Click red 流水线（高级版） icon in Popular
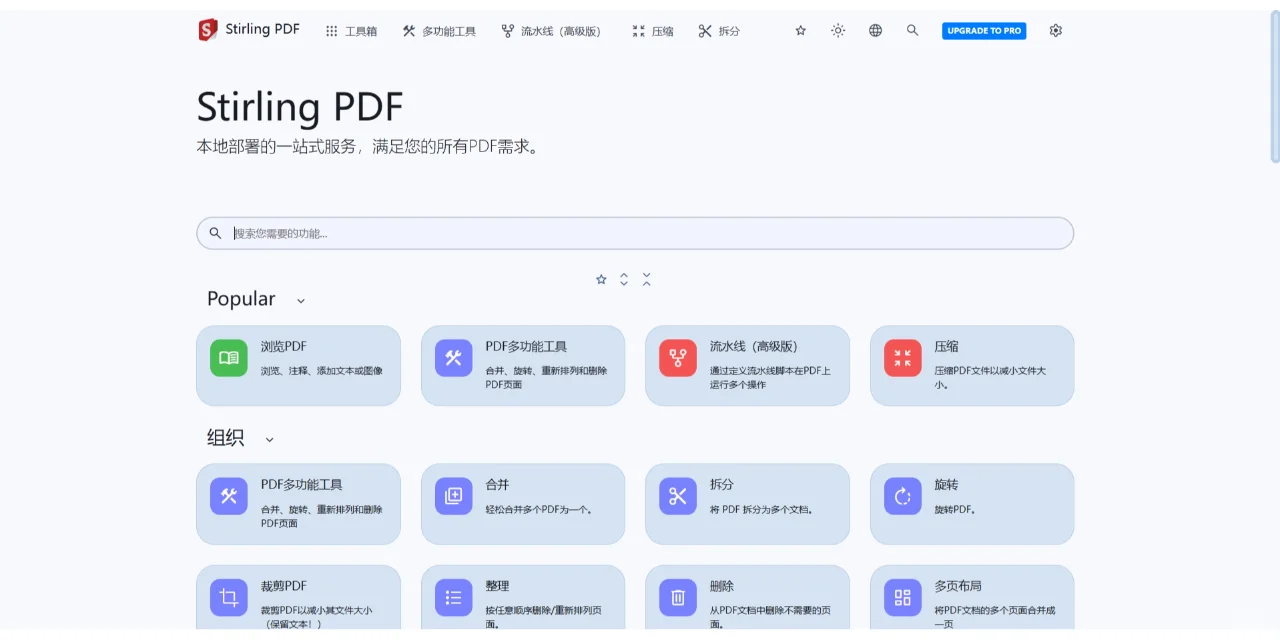The image size is (1280, 640). pyautogui.click(x=678, y=358)
